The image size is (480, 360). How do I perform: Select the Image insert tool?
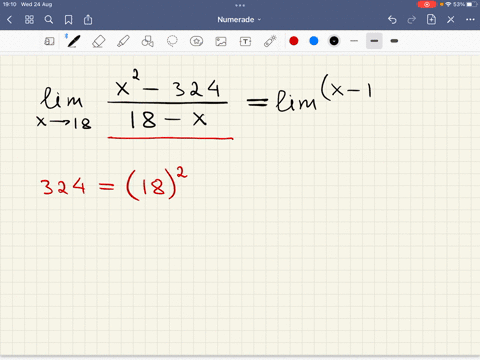pos(221,41)
